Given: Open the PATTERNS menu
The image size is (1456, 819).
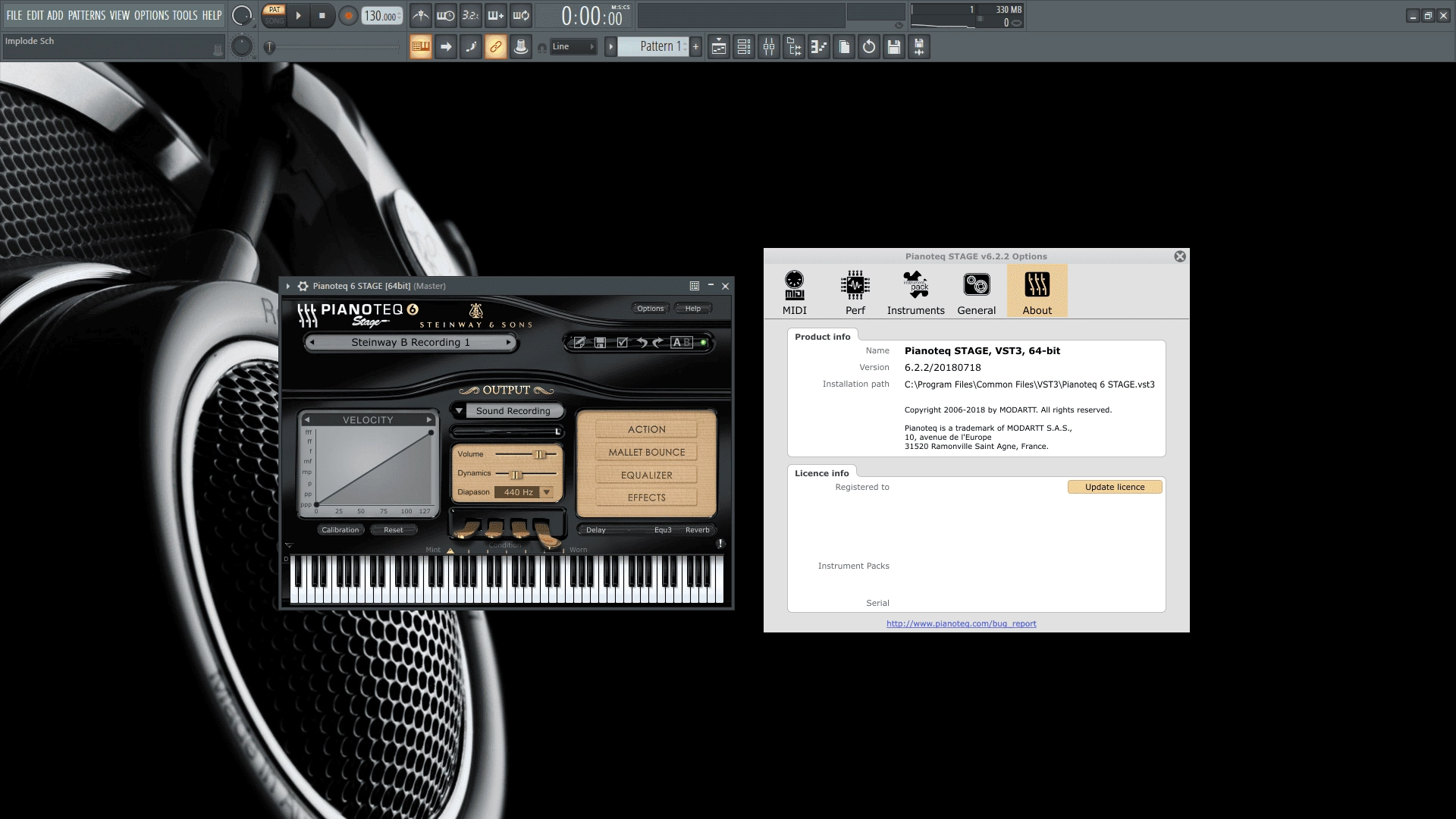Looking at the screenshot, I should (87, 15).
